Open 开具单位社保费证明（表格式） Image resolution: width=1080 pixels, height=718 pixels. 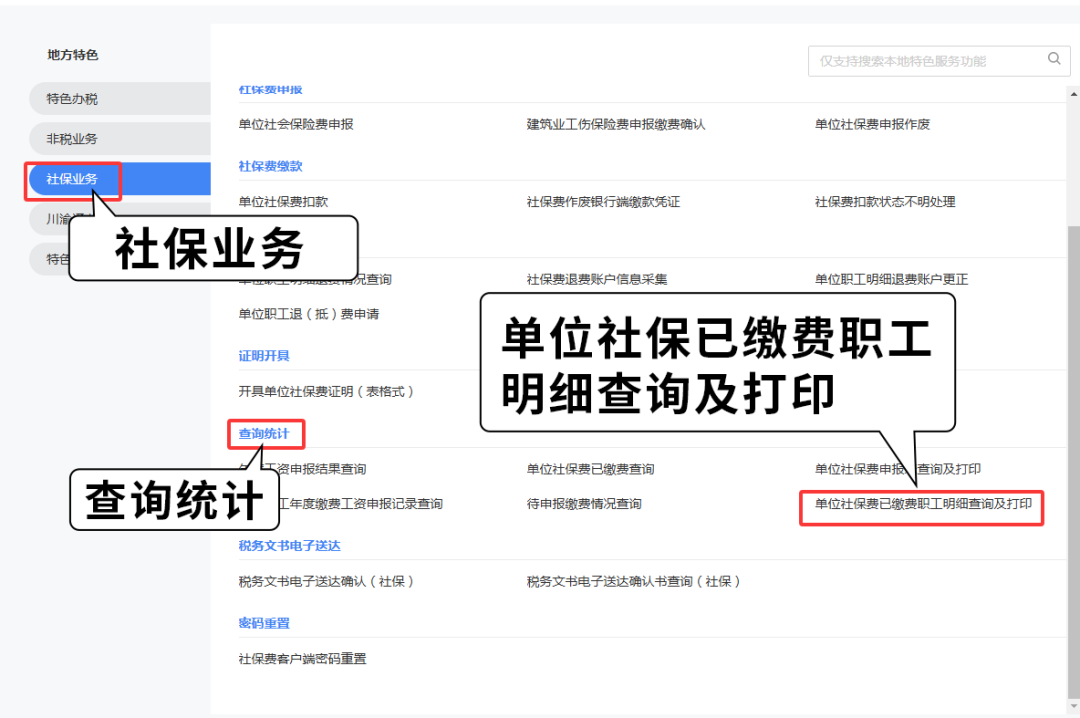(326, 392)
